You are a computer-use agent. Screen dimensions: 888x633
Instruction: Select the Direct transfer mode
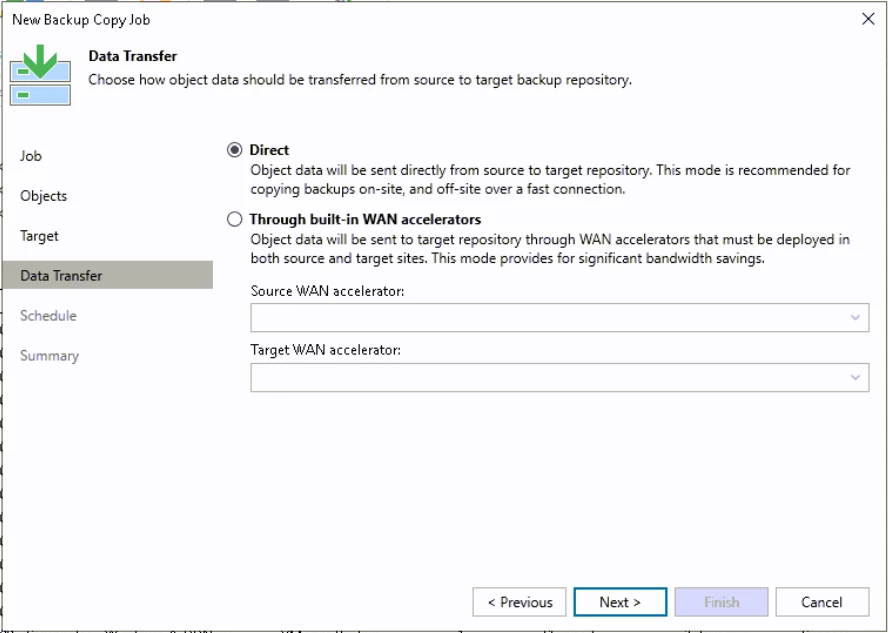(234, 149)
